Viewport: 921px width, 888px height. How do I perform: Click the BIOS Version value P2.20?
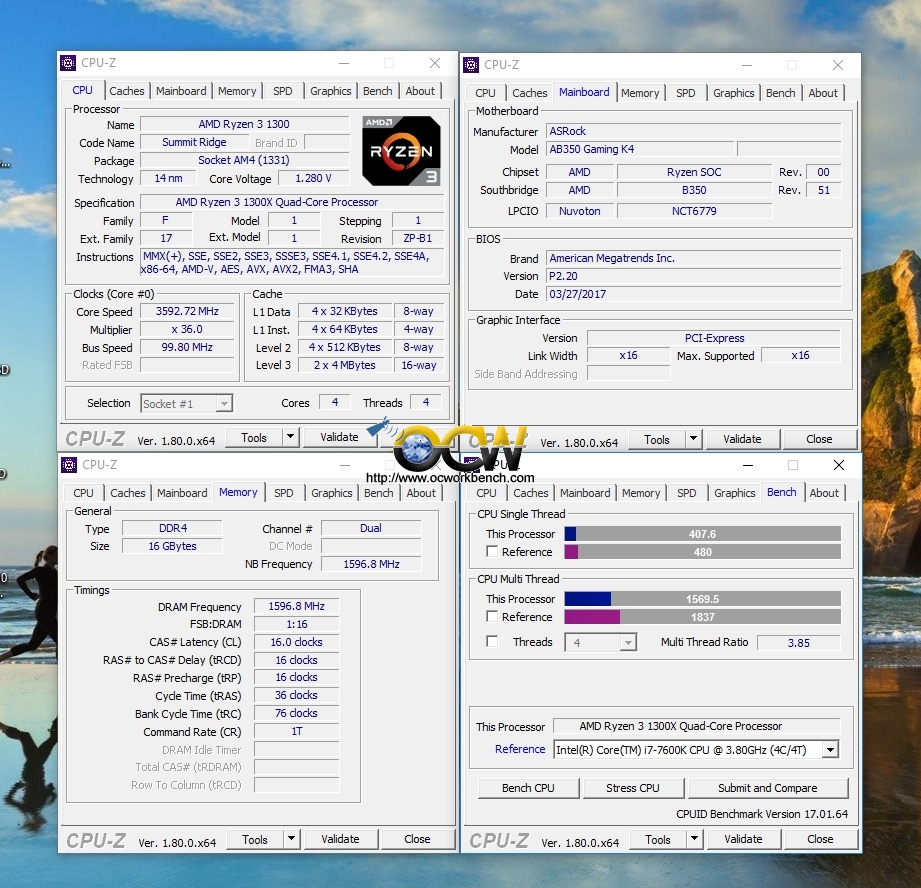[x=694, y=276]
